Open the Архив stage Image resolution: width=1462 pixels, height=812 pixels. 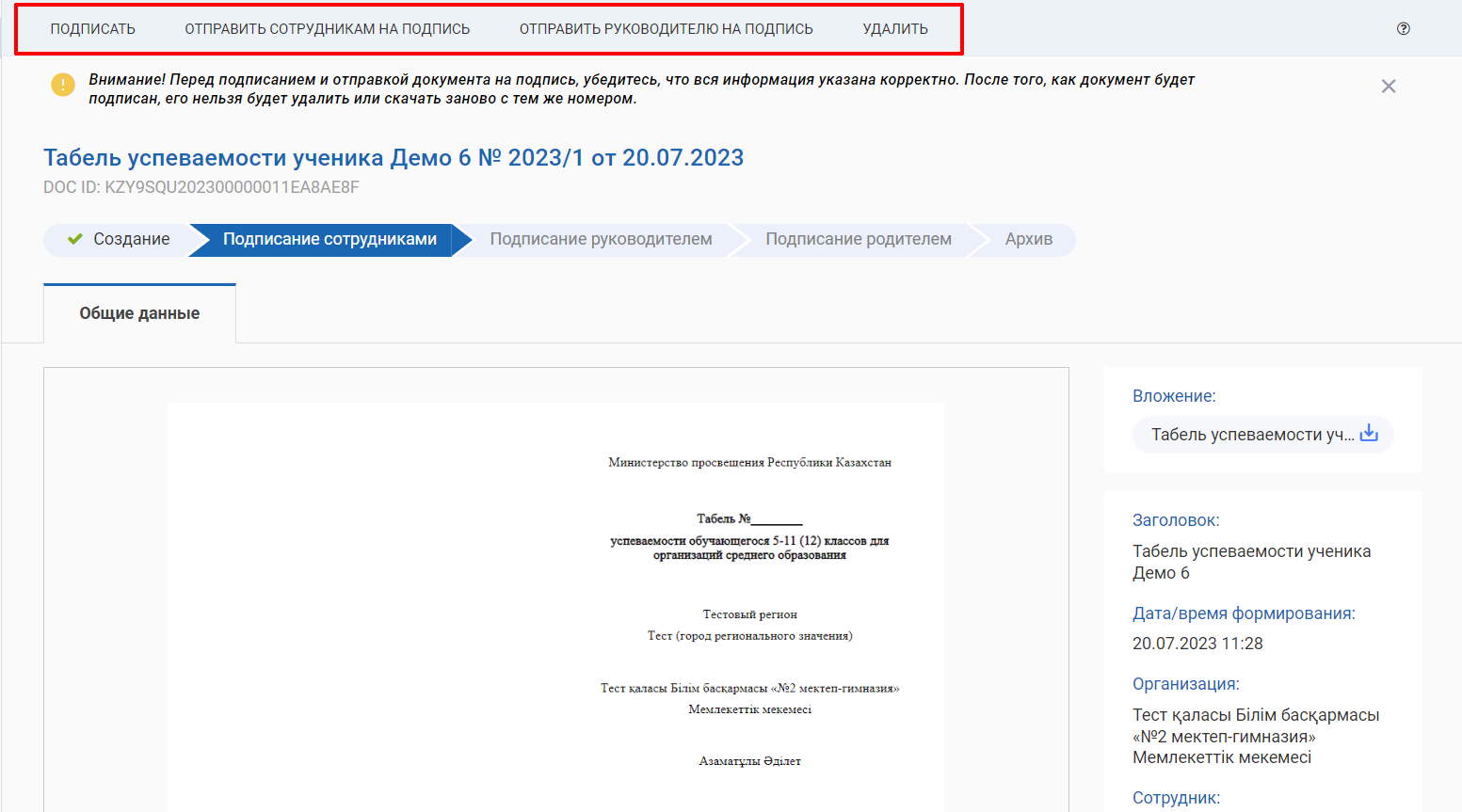click(x=1028, y=239)
